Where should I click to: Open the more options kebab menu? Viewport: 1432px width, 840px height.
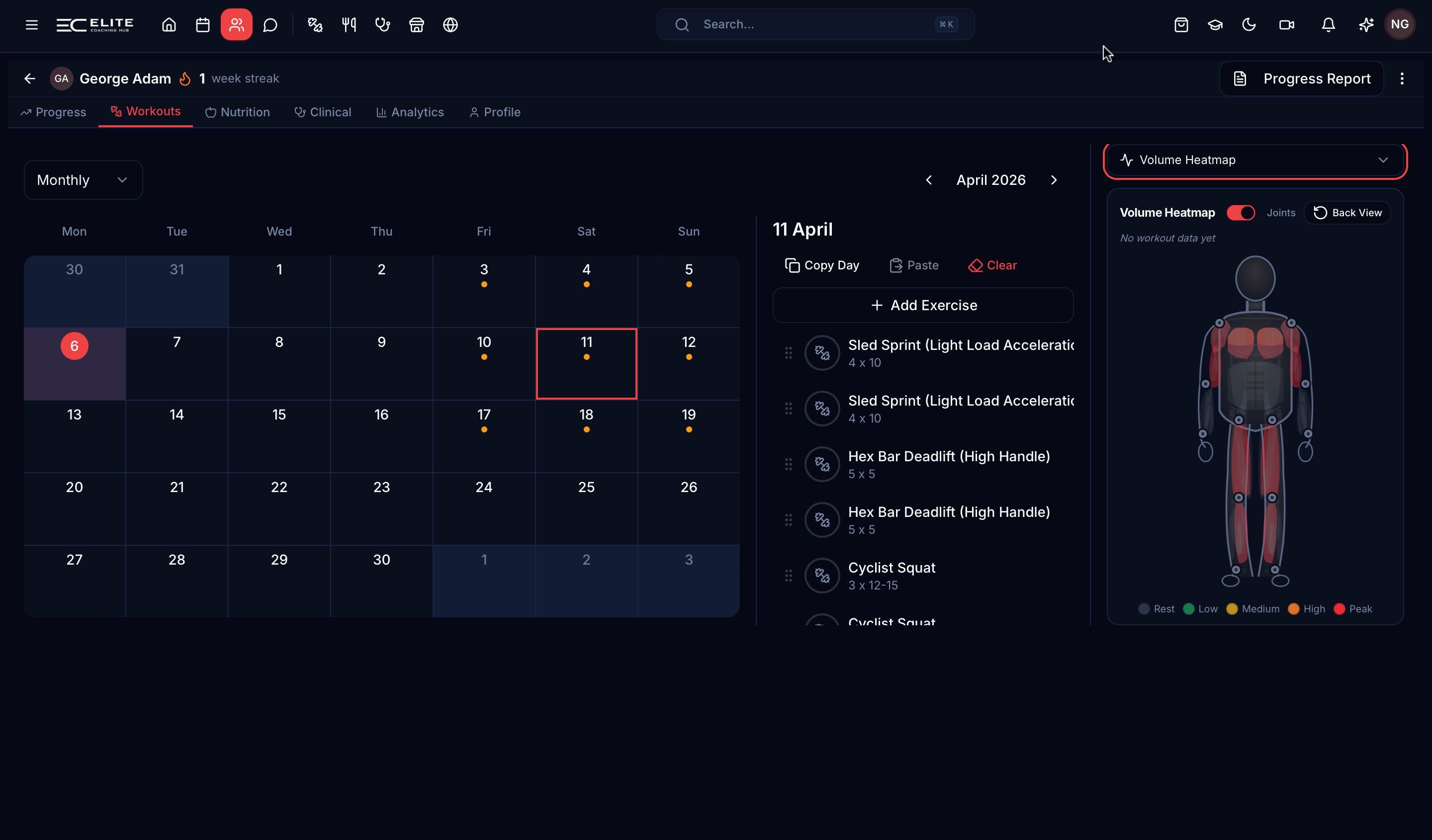[x=1402, y=79]
